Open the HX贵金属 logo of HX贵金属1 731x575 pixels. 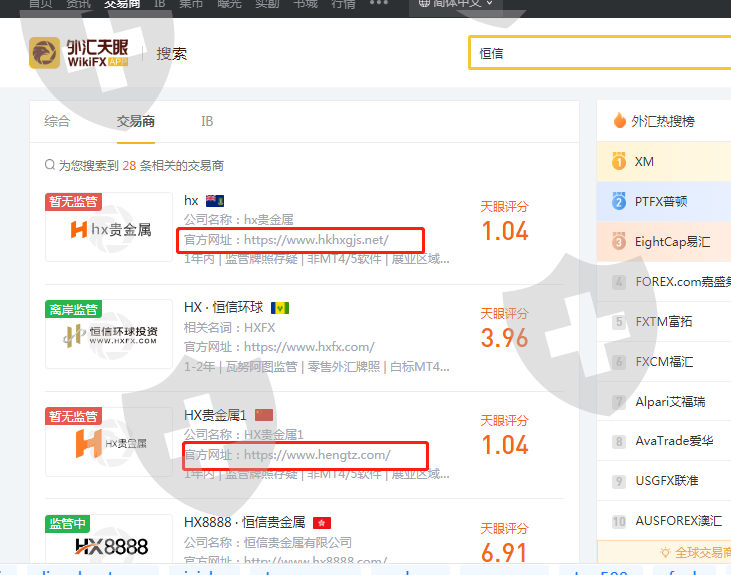click(109, 443)
